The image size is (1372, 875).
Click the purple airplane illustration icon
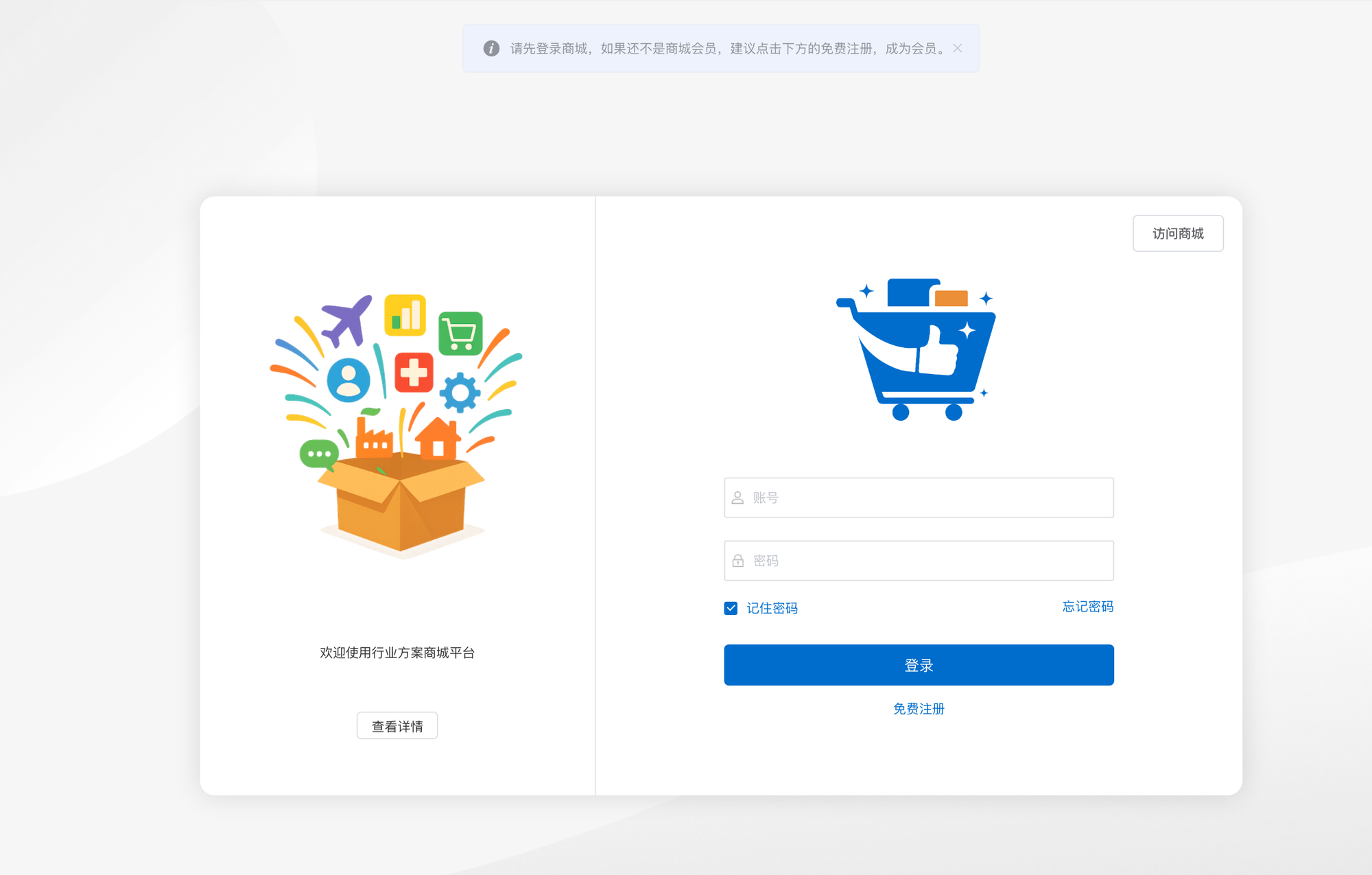[x=347, y=321]
